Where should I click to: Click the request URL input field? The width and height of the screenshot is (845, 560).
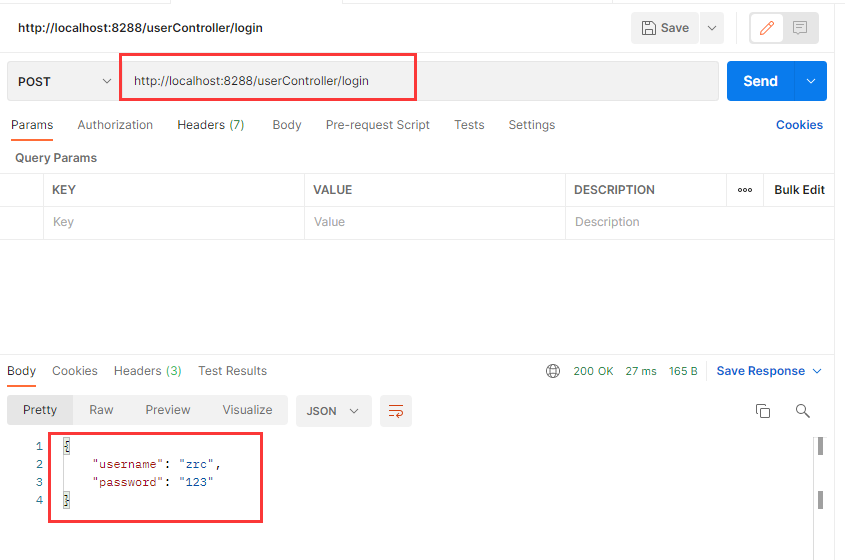tap(419, 81)
